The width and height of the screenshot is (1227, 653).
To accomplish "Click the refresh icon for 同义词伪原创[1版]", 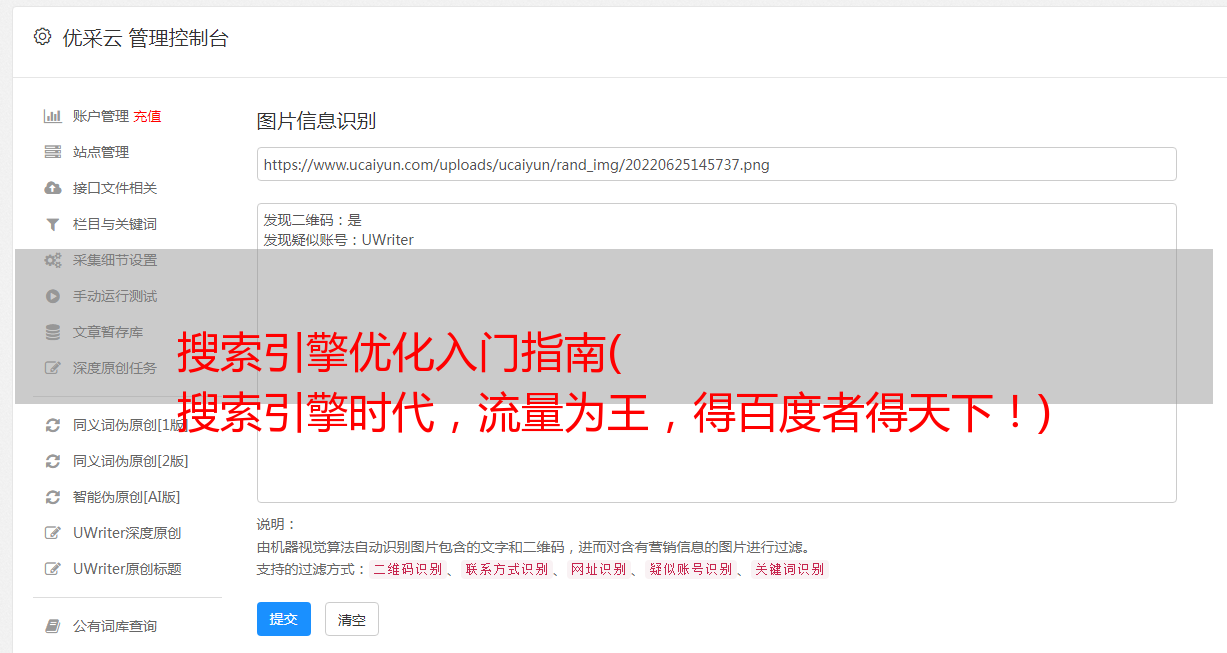I will coord(53,425).
